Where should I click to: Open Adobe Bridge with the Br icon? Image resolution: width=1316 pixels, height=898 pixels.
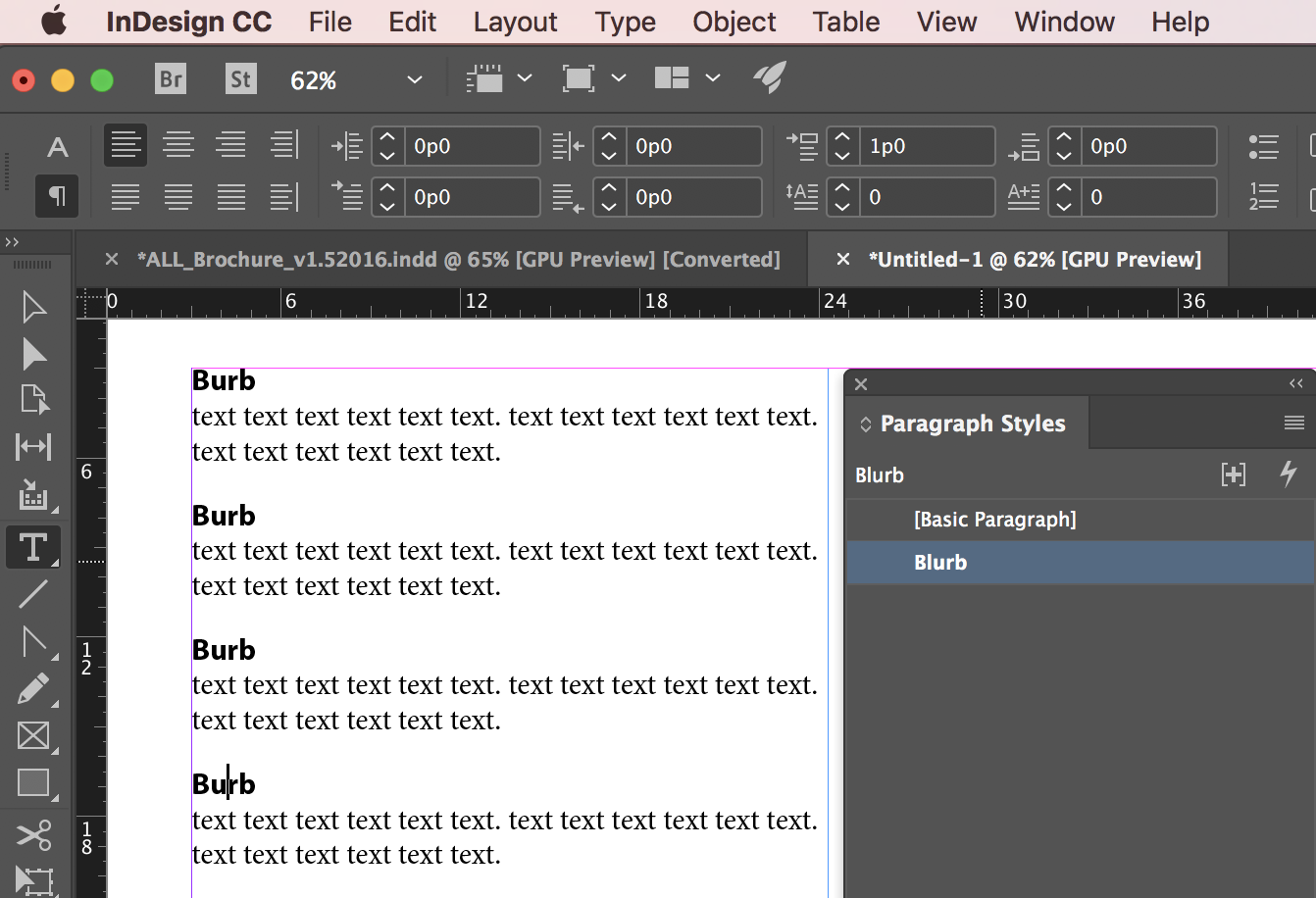click(x=171, y=79)
